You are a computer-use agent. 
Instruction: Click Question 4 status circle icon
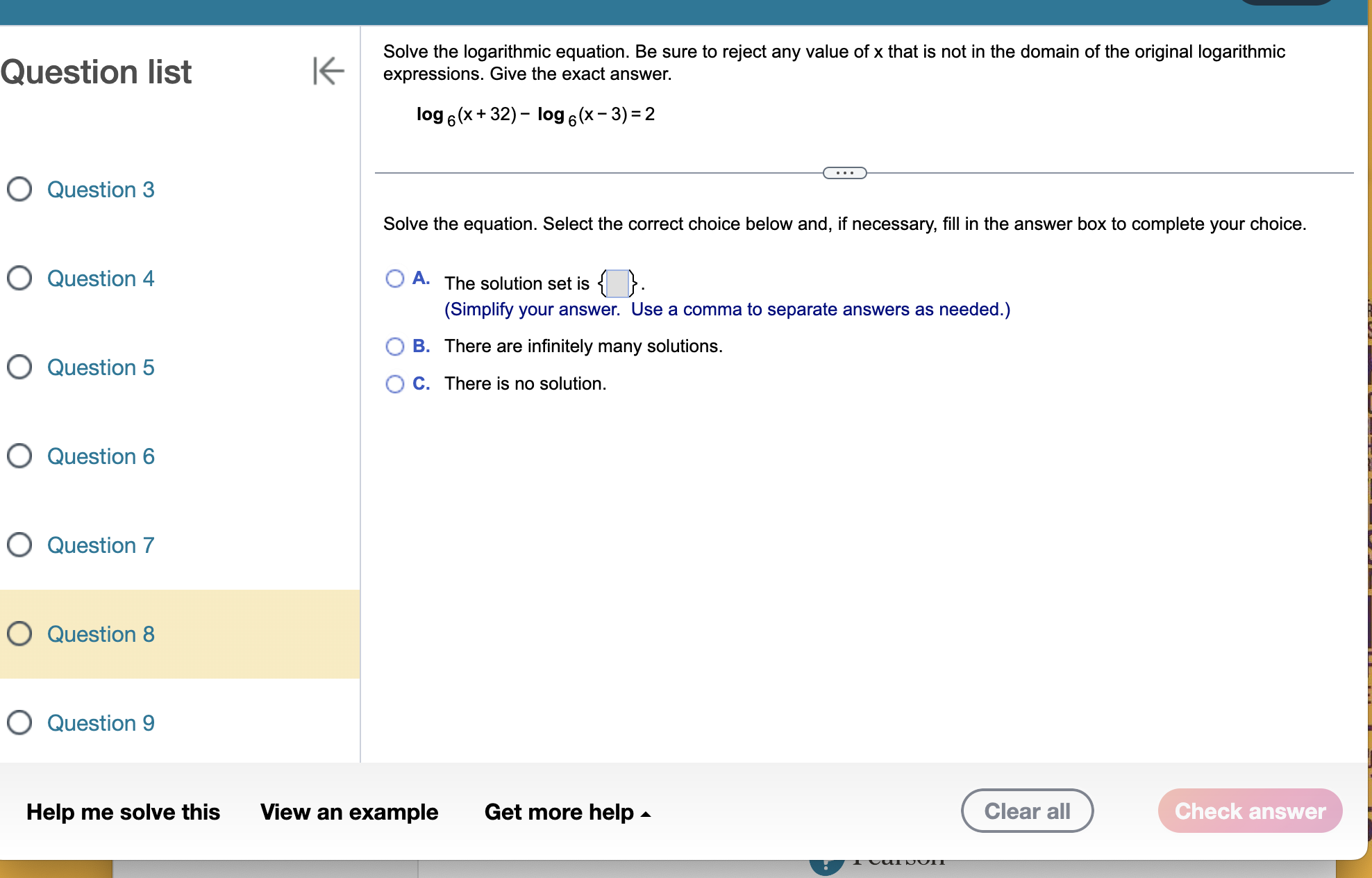point(19,278)
